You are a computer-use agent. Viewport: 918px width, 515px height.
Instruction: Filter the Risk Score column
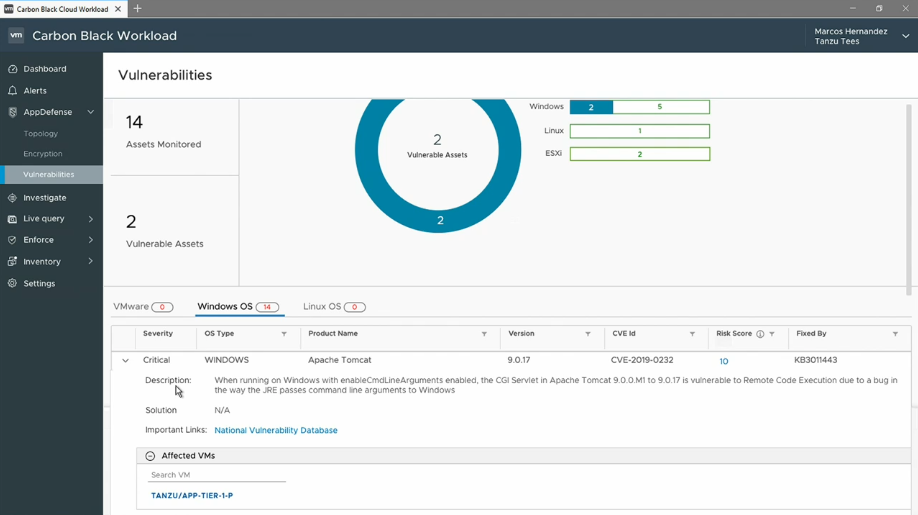point(772,334)
